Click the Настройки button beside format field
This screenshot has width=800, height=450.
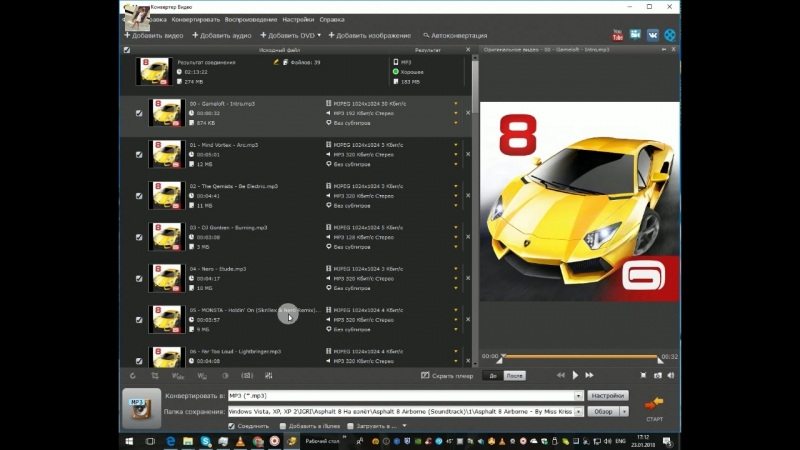point(607,396)
